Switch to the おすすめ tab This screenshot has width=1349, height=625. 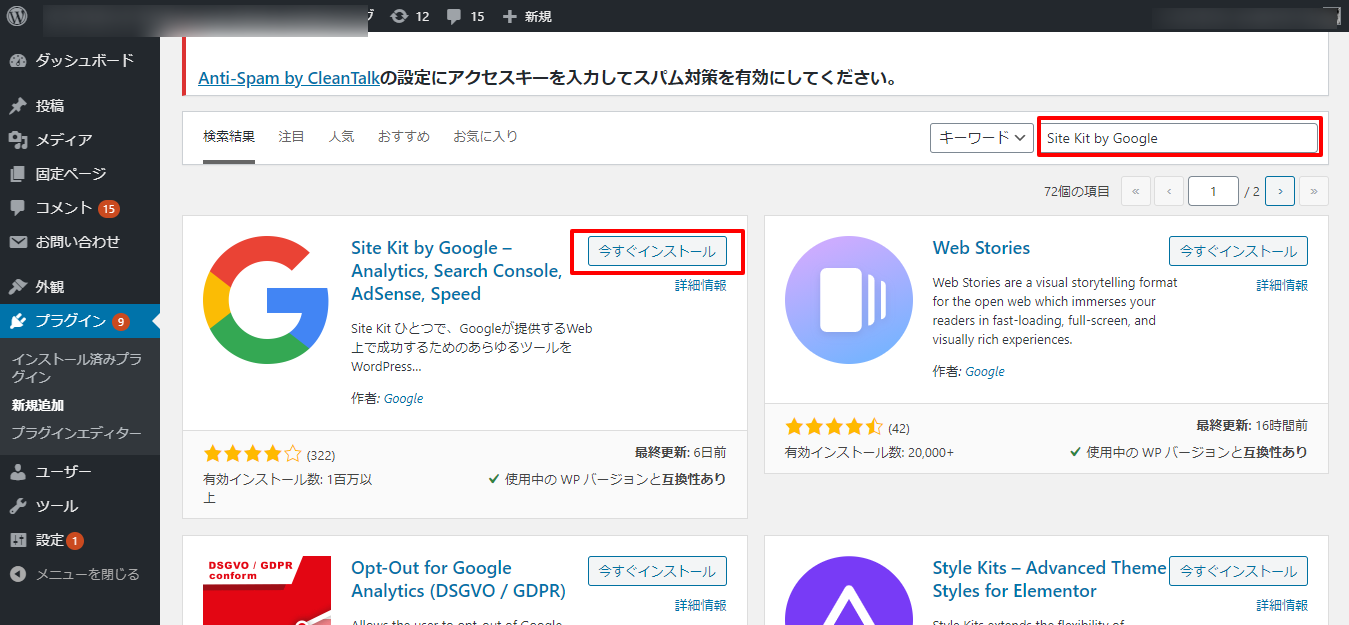point(404,137)
